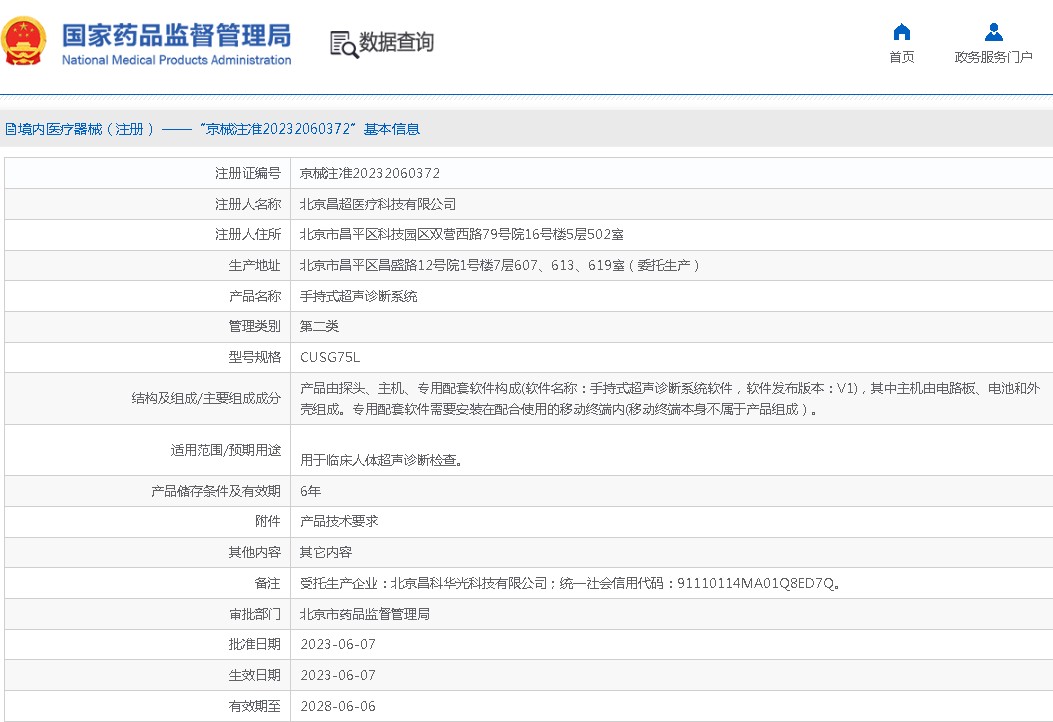The width and height of the screenshot is (1053, 722).
Task: Click the approving department 北京市药品监督管理局
Action: click(x=365, y=614)
